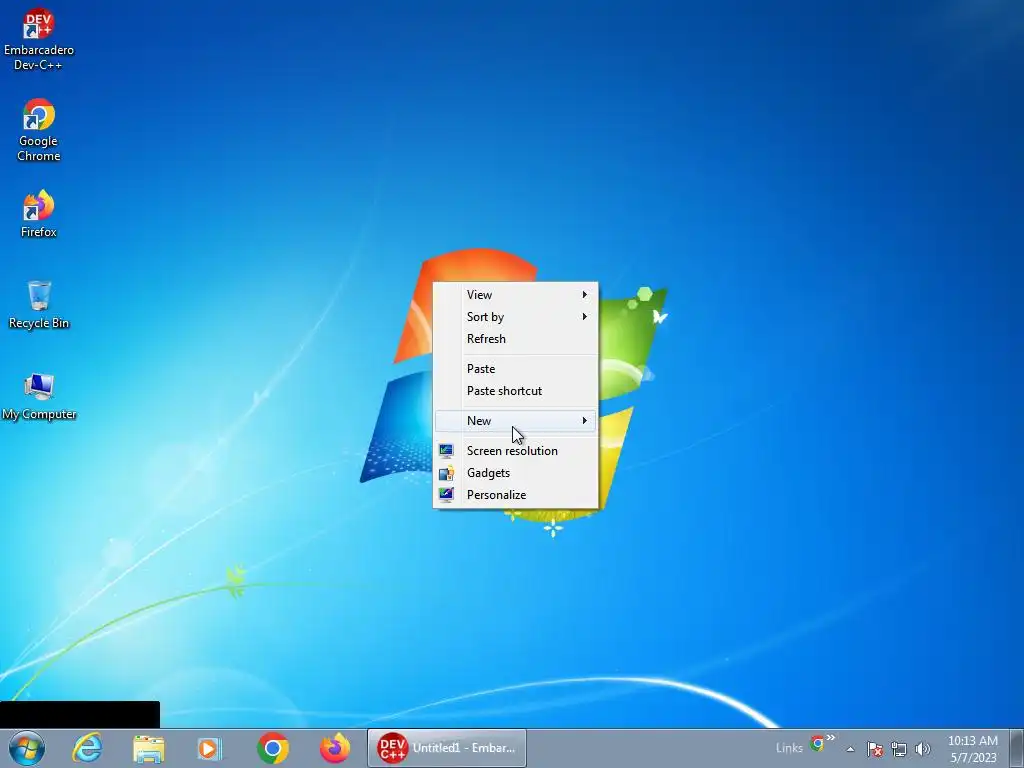Screen dimensions: 1024x768
Task: Open the Sort by submenu
Action: coord(515,317)
